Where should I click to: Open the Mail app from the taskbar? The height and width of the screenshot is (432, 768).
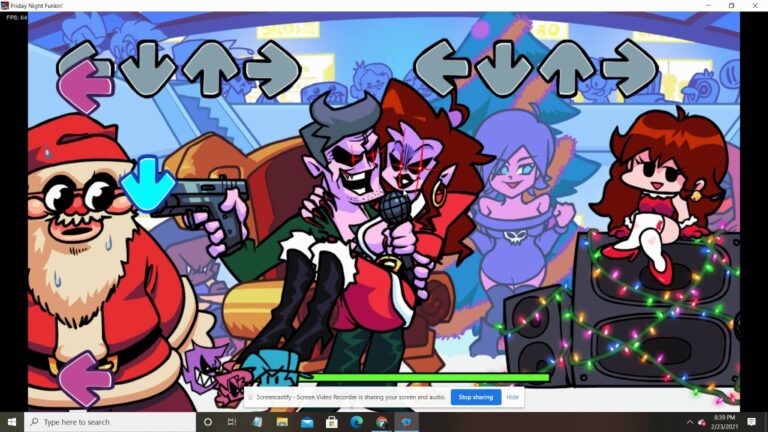(x=307, y=422)
